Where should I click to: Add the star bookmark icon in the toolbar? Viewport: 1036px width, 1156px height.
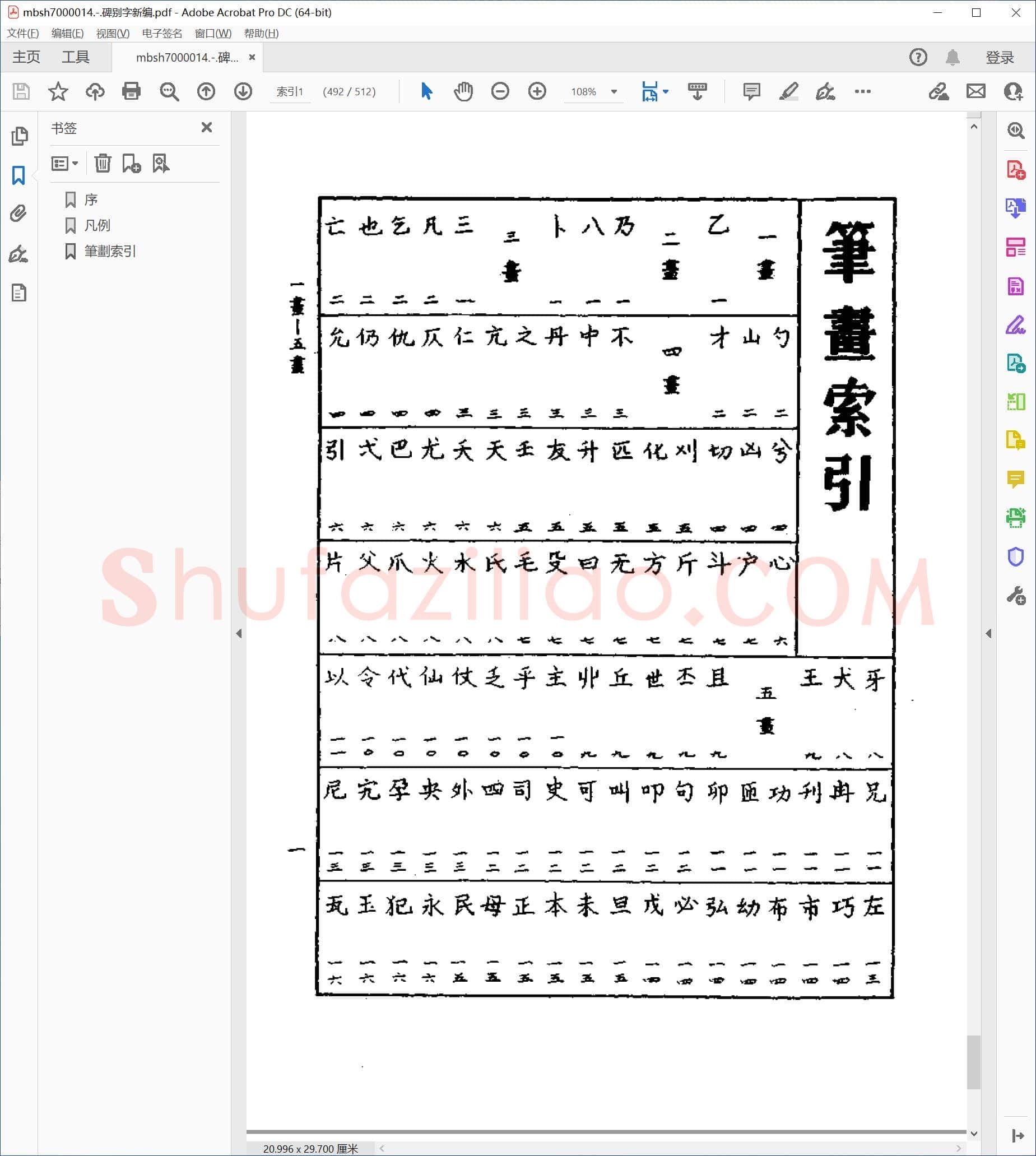click(x=58, y=91)
